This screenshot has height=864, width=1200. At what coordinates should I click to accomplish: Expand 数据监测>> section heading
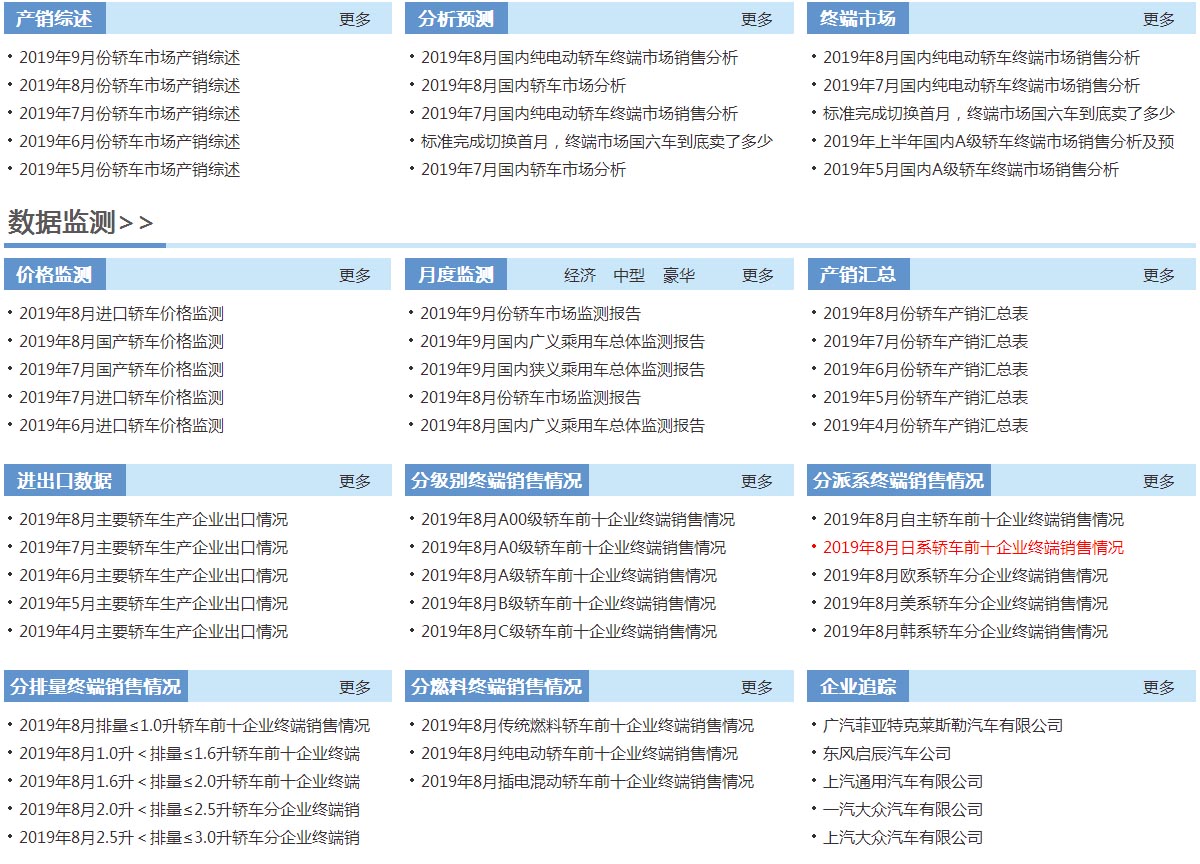(80, 223)
